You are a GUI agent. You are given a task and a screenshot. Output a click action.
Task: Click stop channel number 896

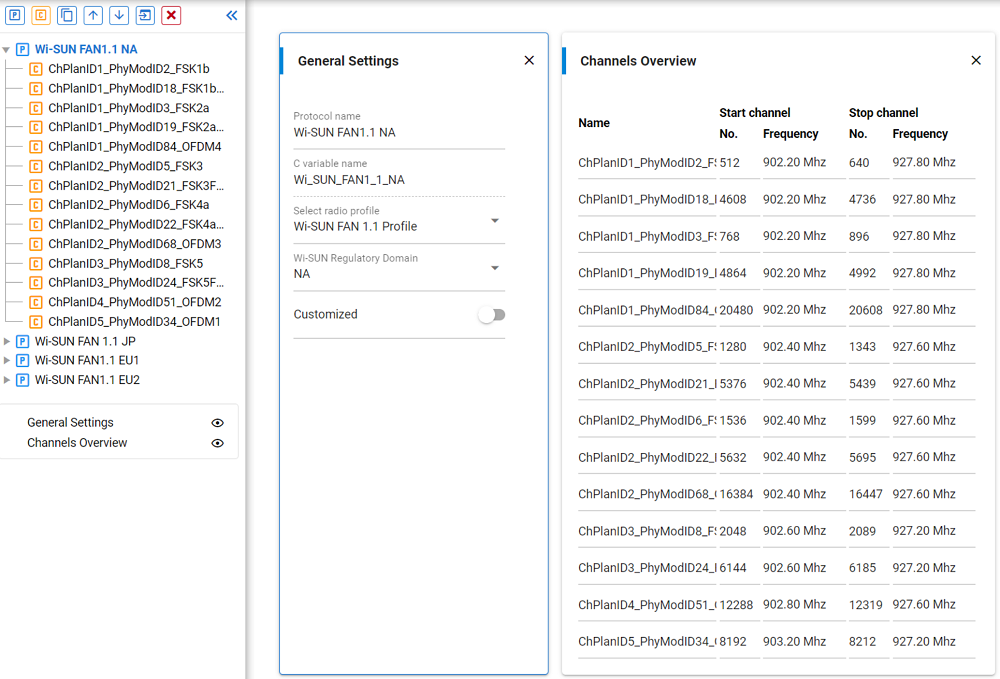point(859,237)
